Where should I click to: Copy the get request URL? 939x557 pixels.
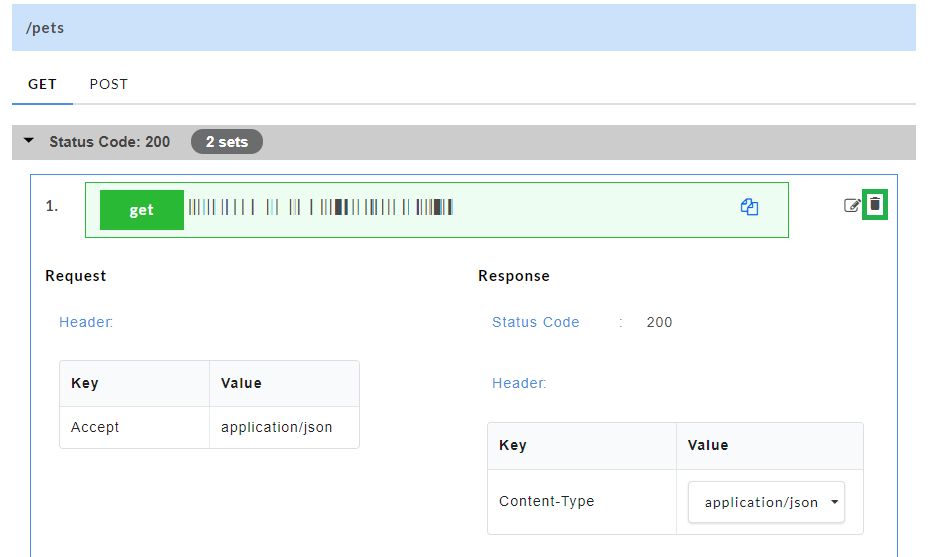pos(749,208)
